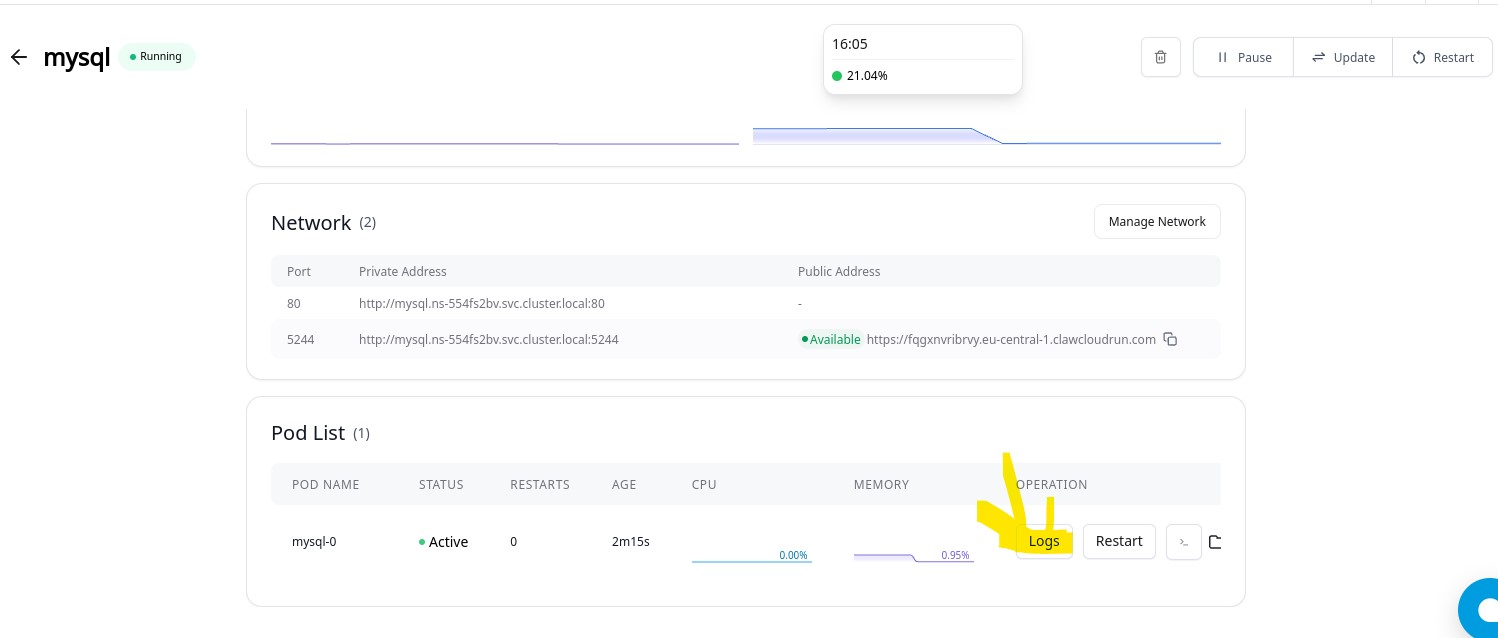Click the Running status badge
This screenshot has width=1498, height=638.
pos(156,57)
